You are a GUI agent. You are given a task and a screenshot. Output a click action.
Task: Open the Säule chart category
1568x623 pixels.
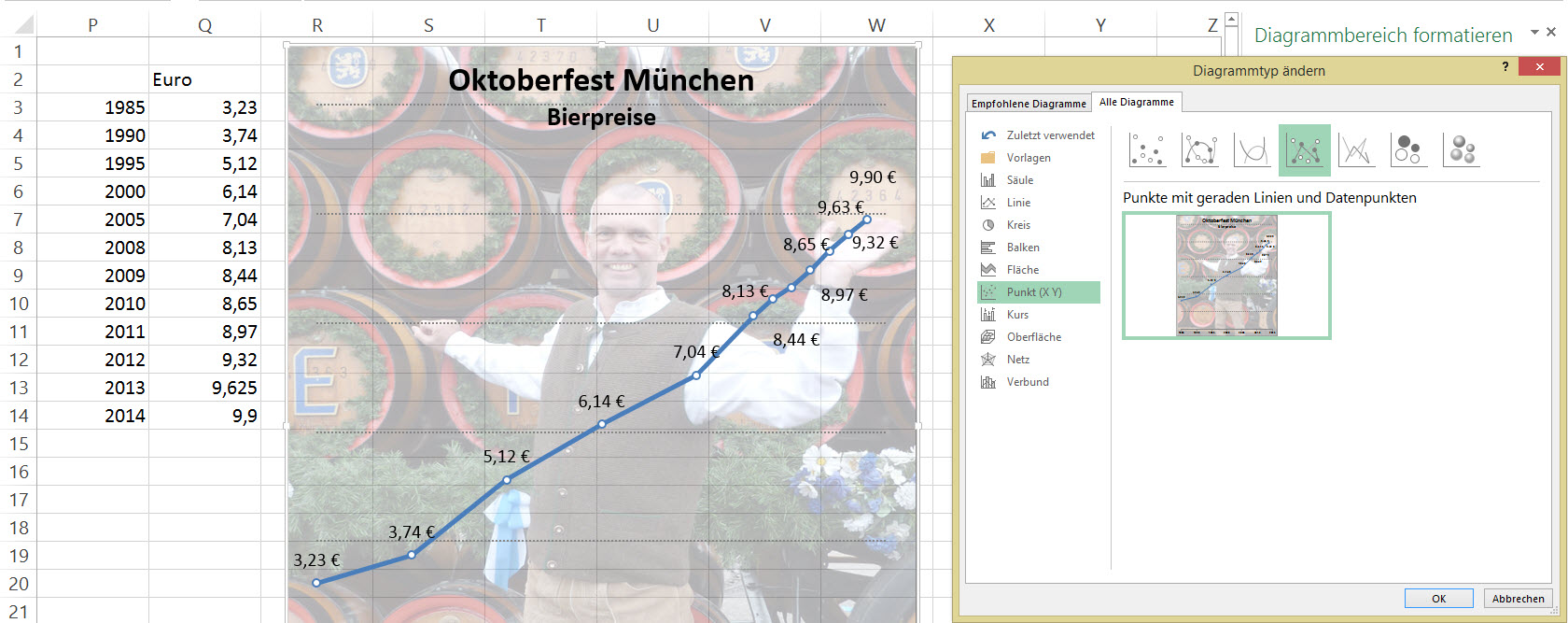coord(1019,180)
